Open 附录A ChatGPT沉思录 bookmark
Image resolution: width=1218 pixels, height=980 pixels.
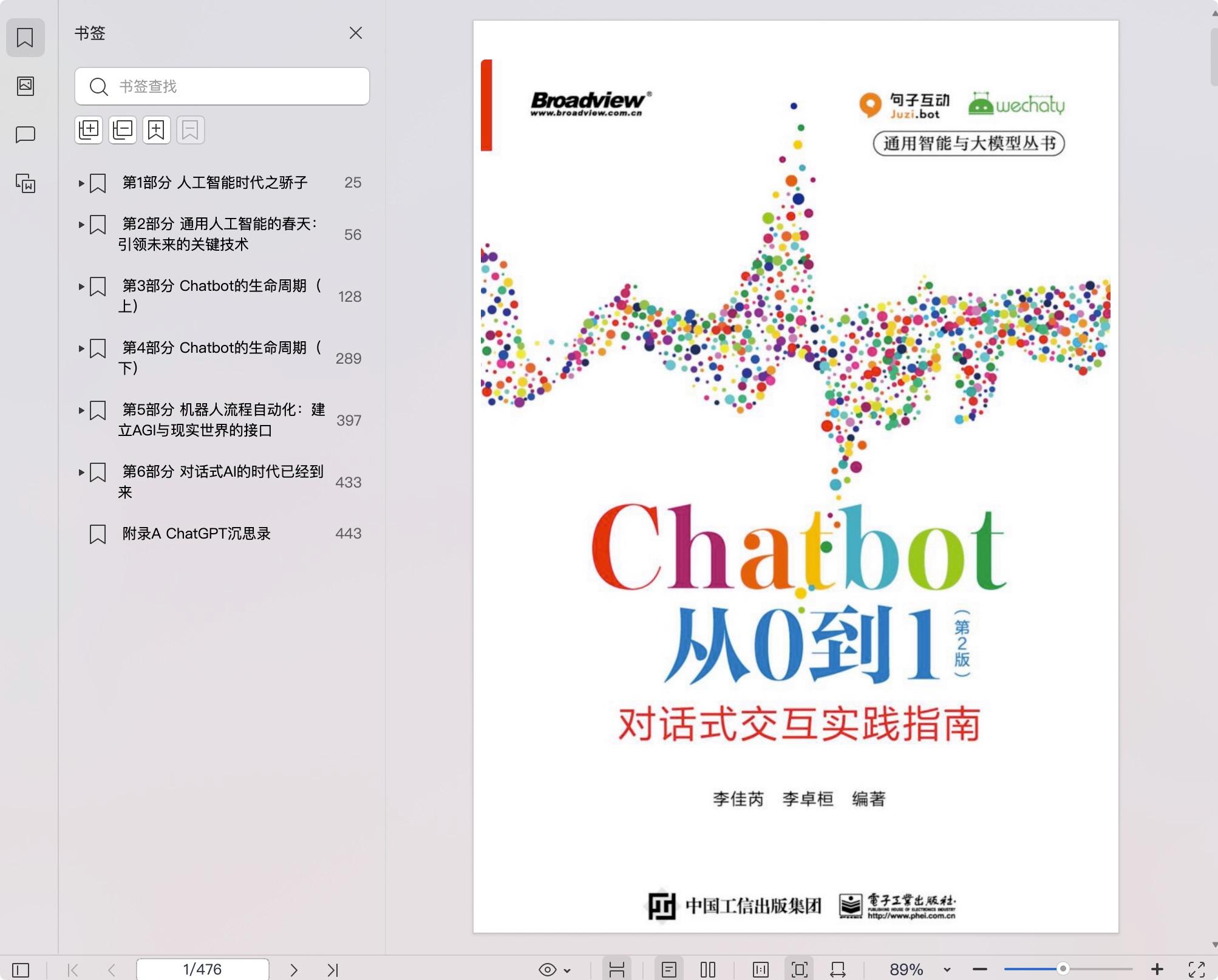pyautogui.click(x=196, y=534)
